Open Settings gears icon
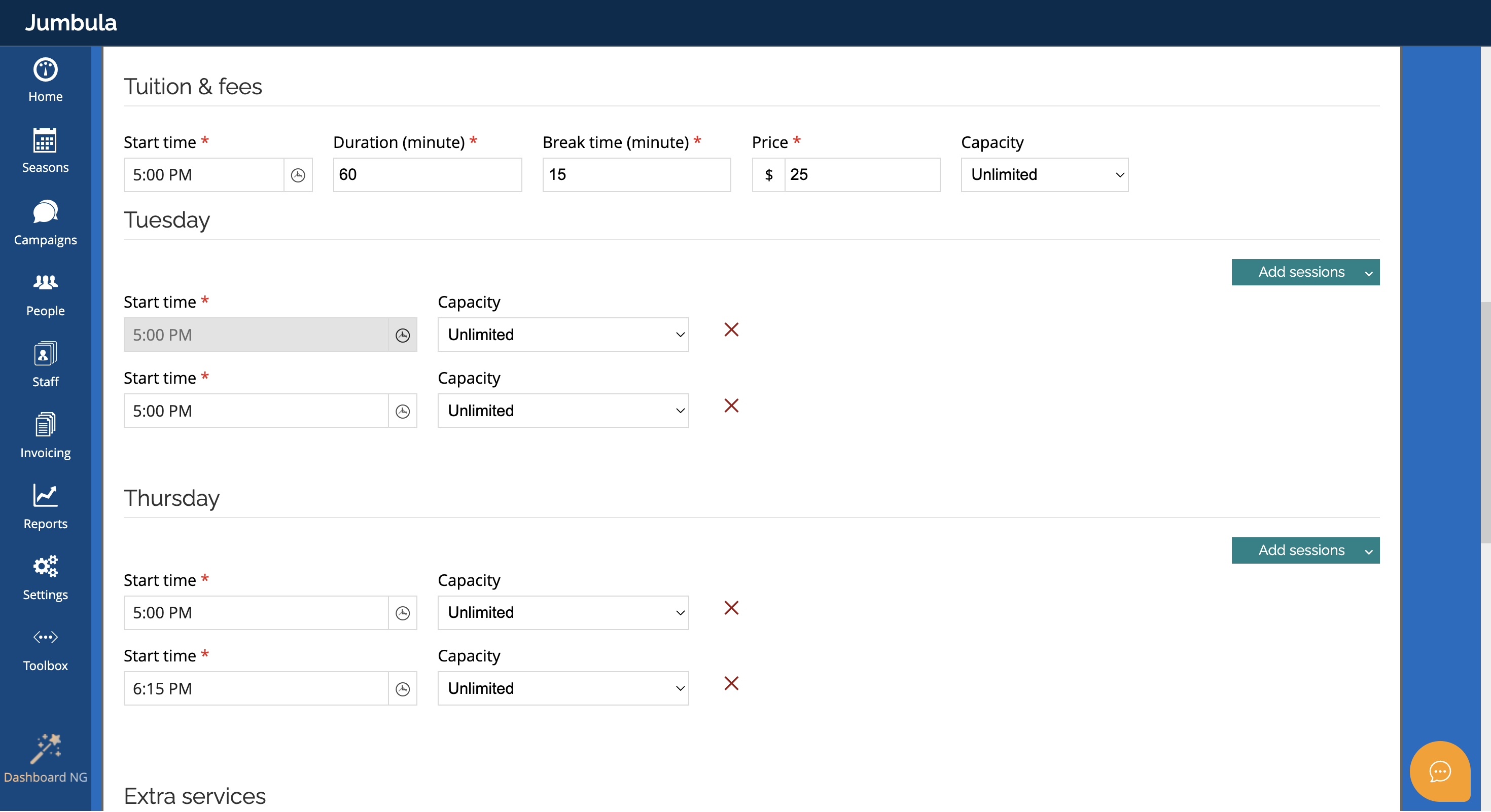Image resolution: width=1491 pixels, height=812 pixels. coord(45,567)
